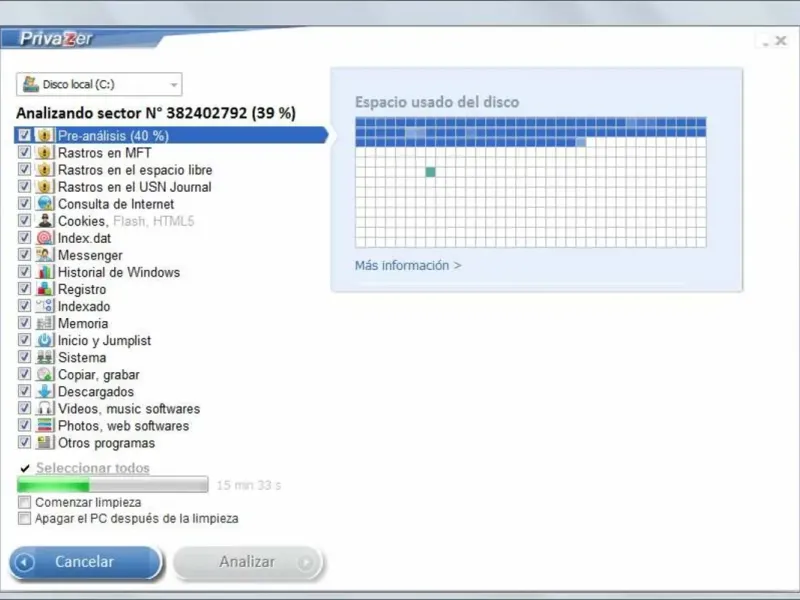Image resolution: width=800 pixels, height=600 pixels.
Task: Click the Index.dat row label
Action: [x=84, y=238]
